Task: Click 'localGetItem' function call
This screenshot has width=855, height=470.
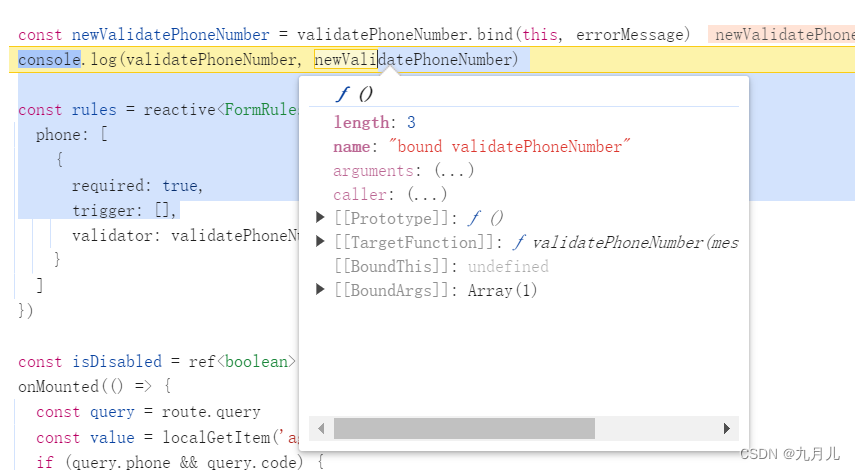Action: [x=216, y=437]
